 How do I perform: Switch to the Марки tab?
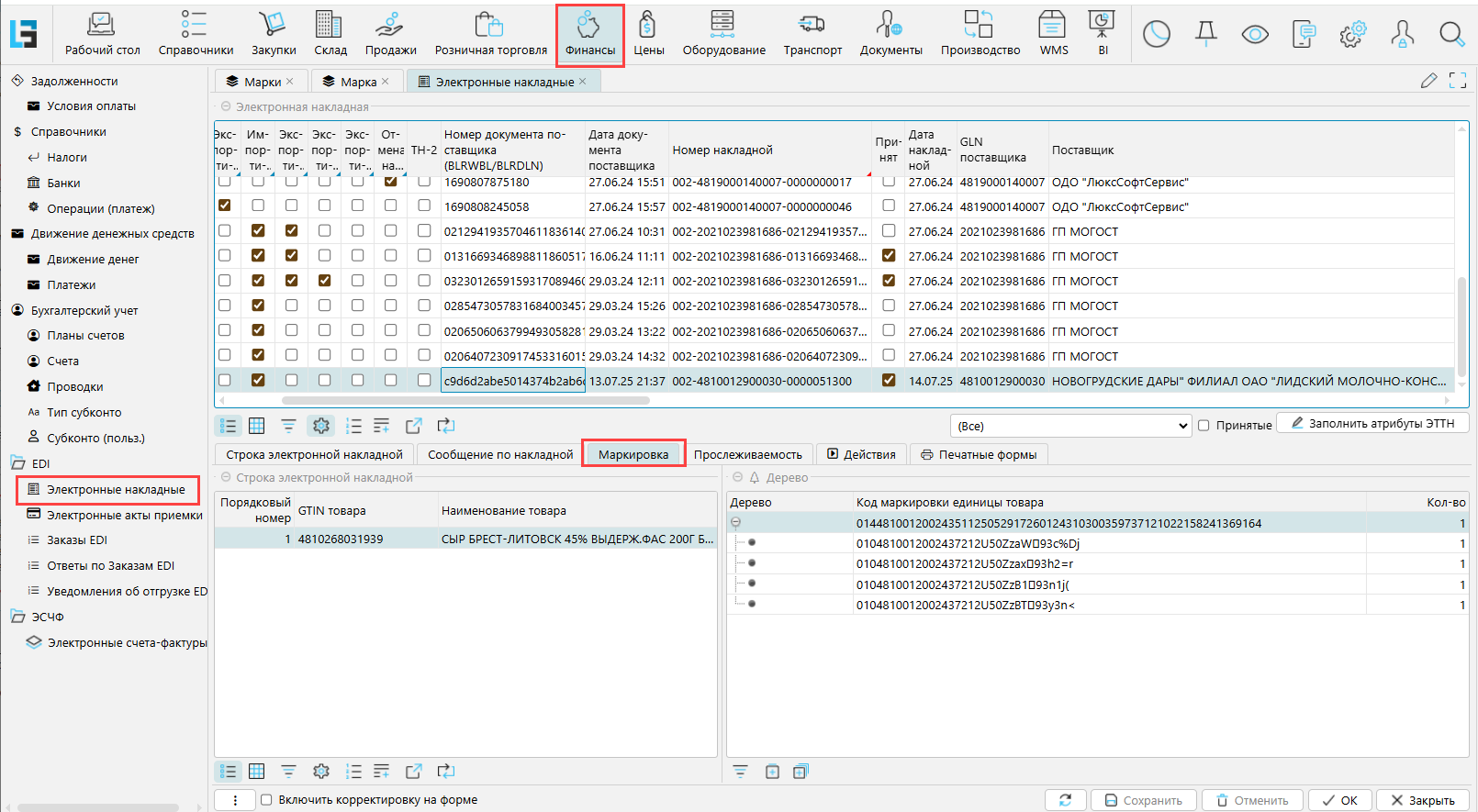click(262, 82)
